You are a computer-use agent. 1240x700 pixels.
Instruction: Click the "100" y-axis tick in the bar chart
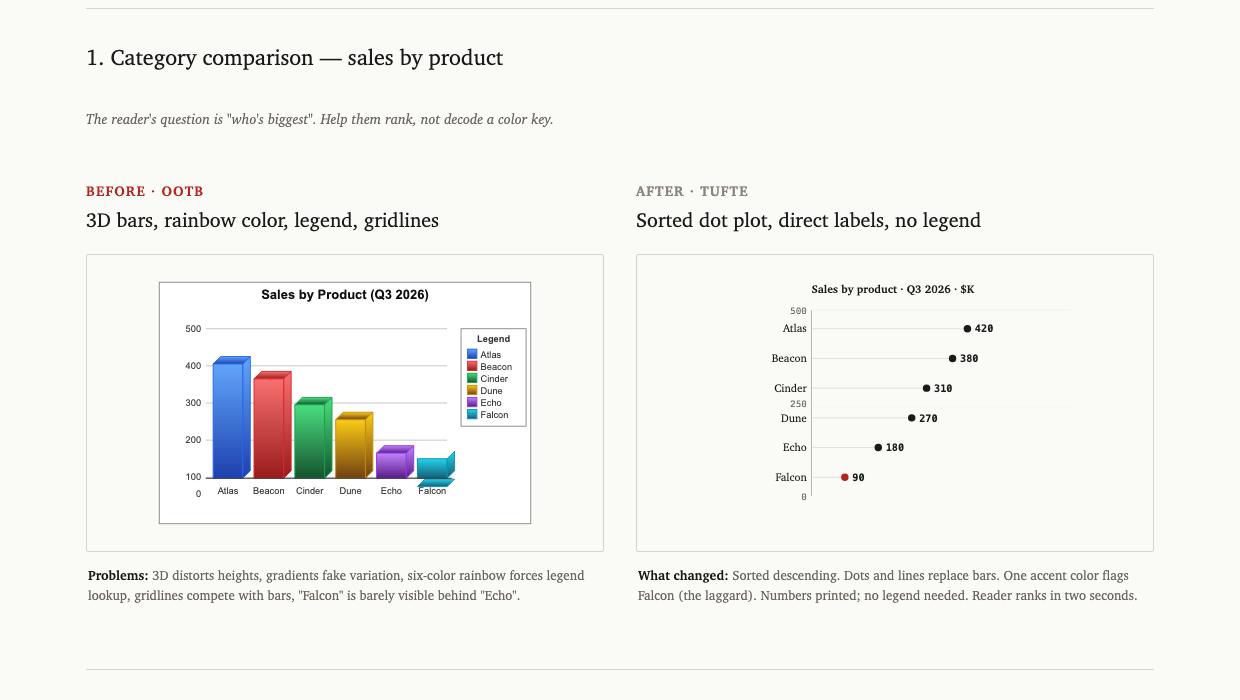[x=194, y=477]
